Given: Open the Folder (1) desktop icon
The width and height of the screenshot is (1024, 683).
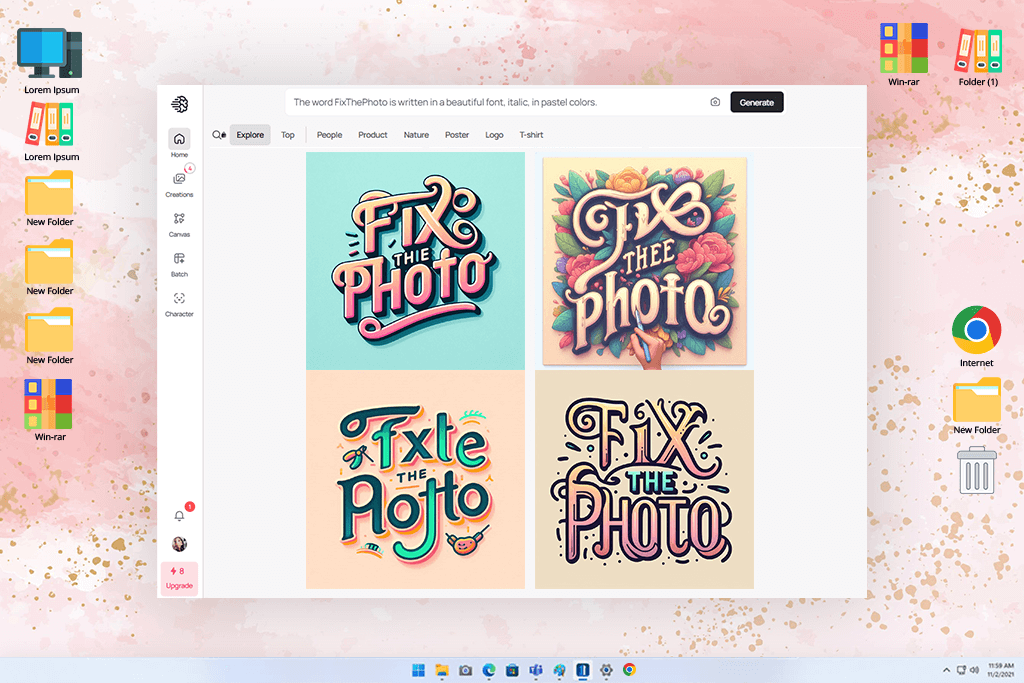Looking at the screenshot, I should (x=978, y=57).
